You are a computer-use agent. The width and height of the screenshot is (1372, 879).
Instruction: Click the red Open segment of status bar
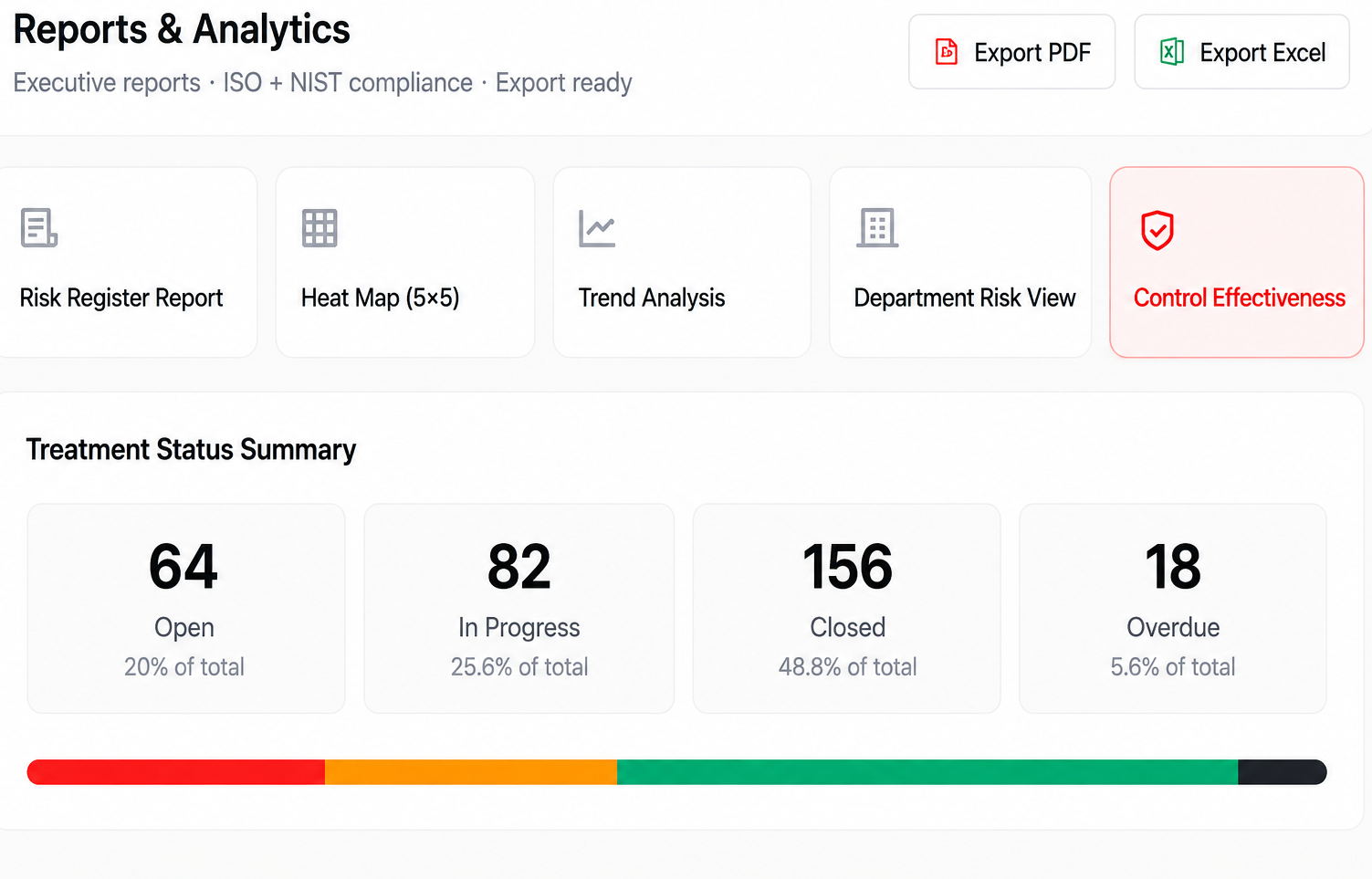[176, 772]
